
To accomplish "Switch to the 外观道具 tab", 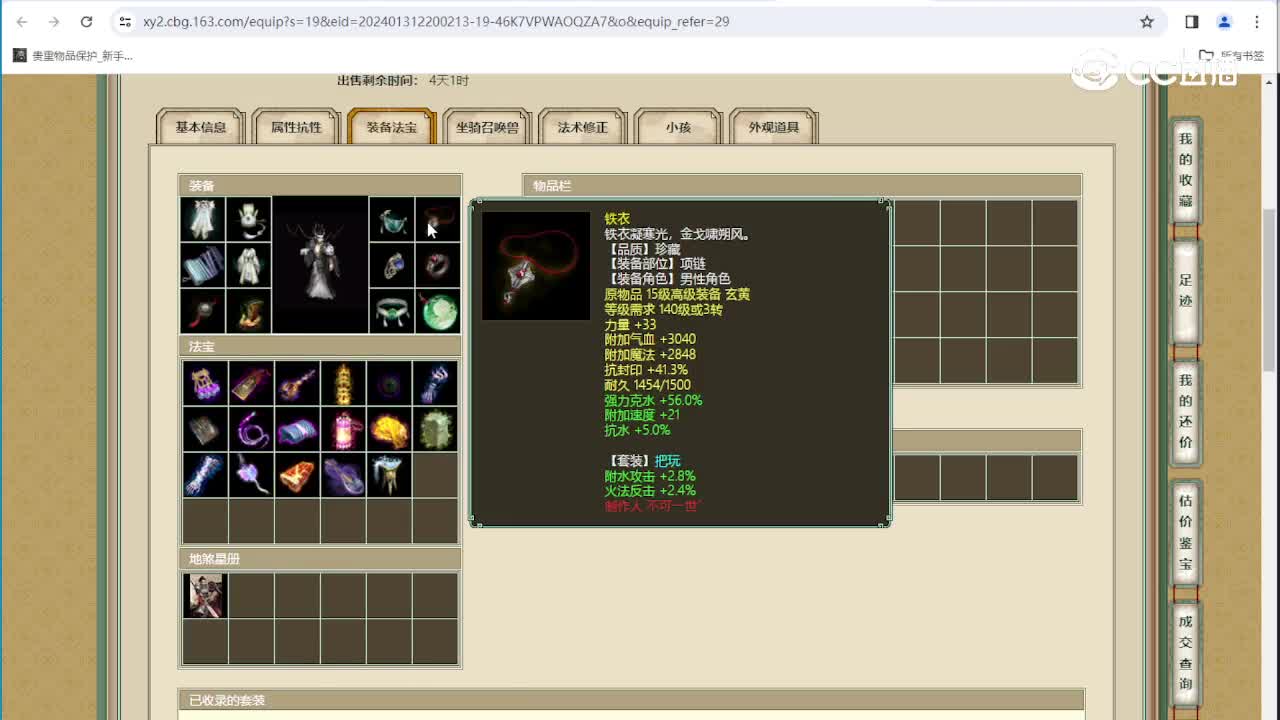I will (x=774, y=127).
